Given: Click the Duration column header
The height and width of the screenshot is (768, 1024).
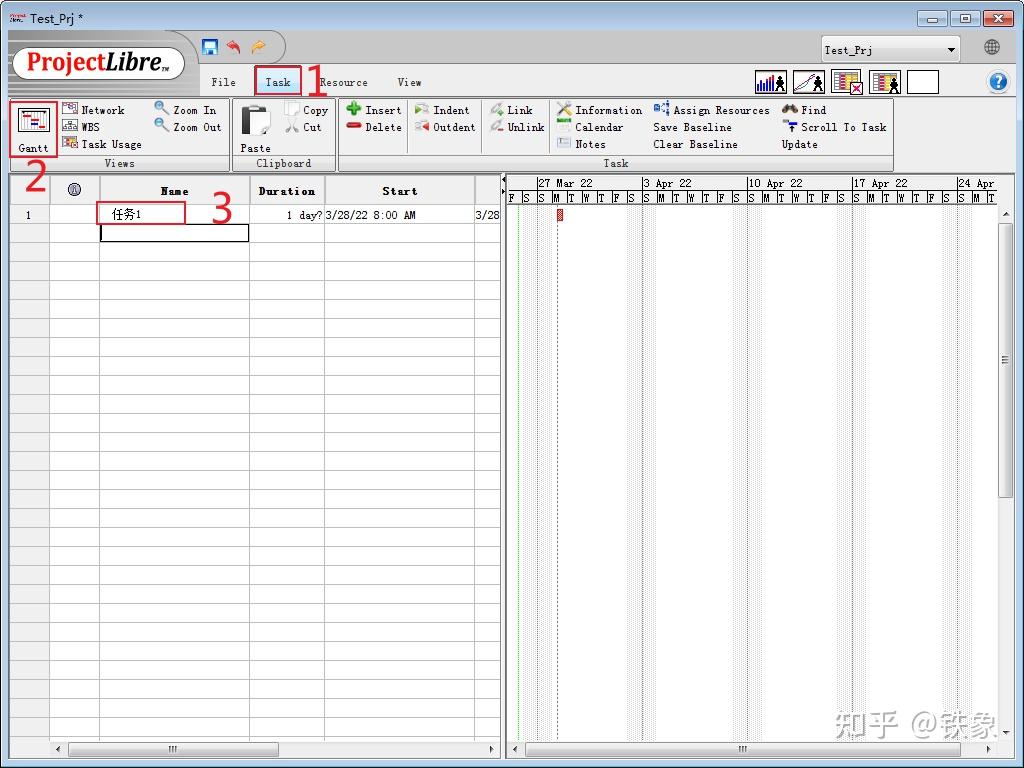Looking at the screenshot, I should [287, 191].
